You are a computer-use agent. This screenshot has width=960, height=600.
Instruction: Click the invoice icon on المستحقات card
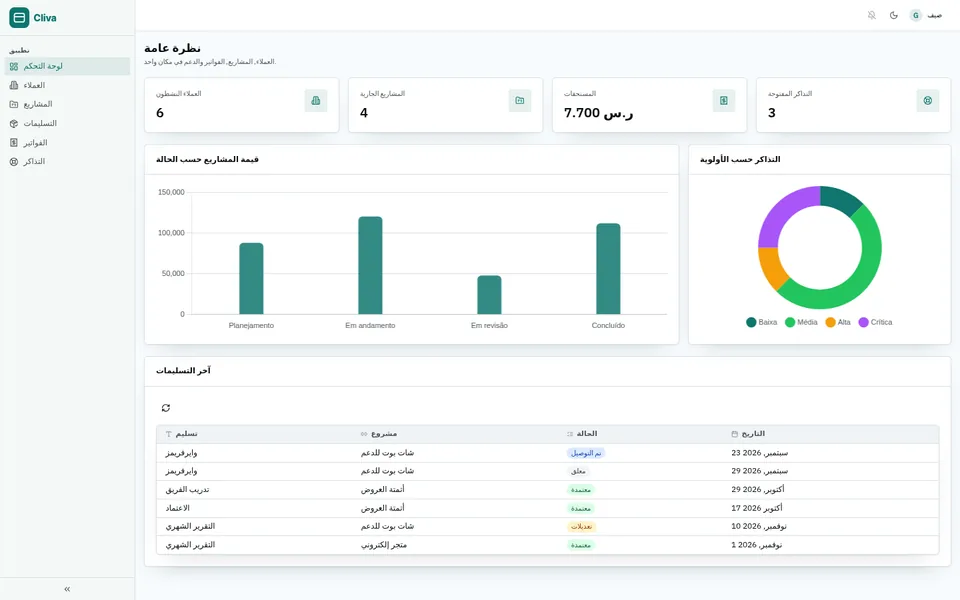click(x=724, y=100)
